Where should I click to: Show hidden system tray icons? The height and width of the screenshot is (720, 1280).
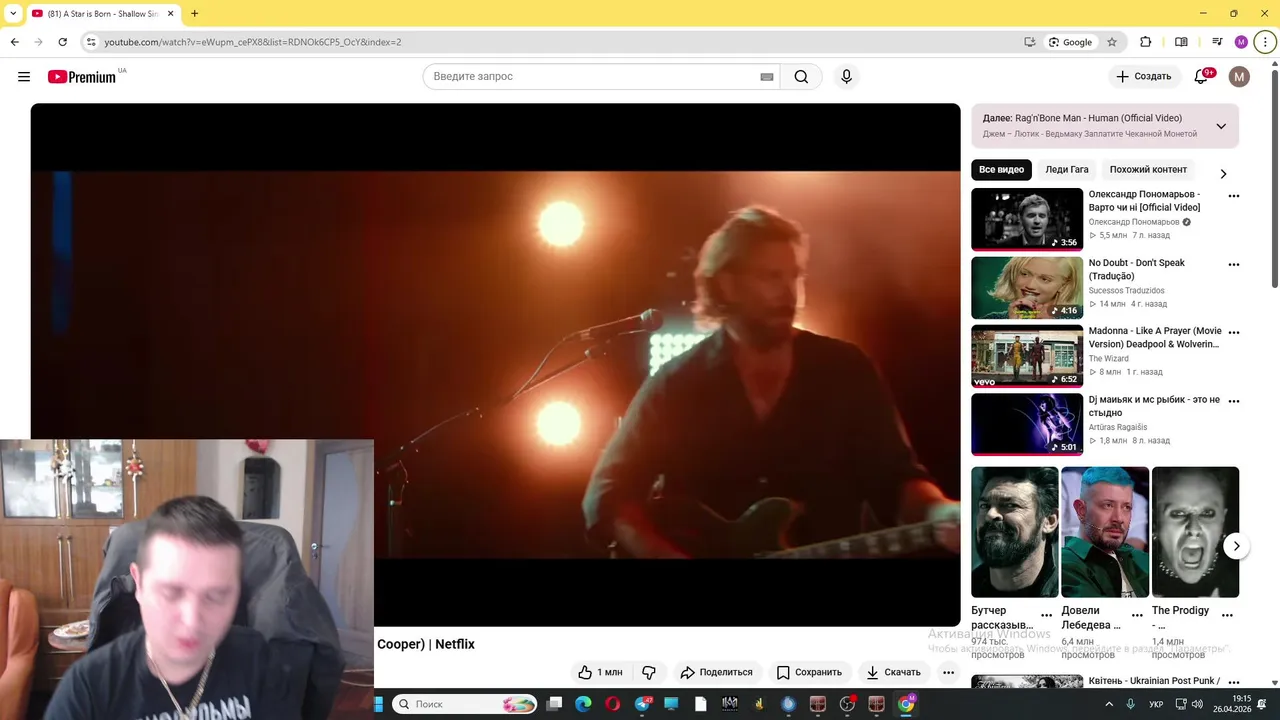point(1108,704)
